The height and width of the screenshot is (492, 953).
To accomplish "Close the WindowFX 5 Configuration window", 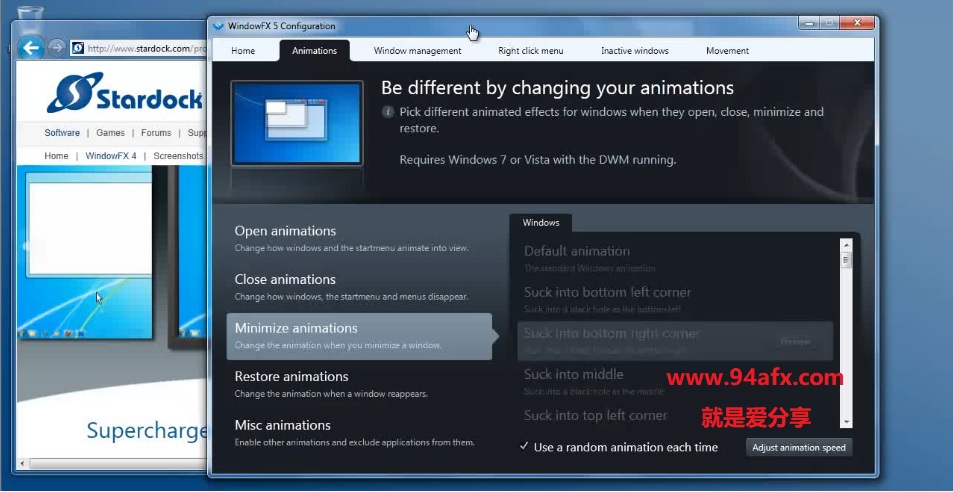I will point(857,22).
